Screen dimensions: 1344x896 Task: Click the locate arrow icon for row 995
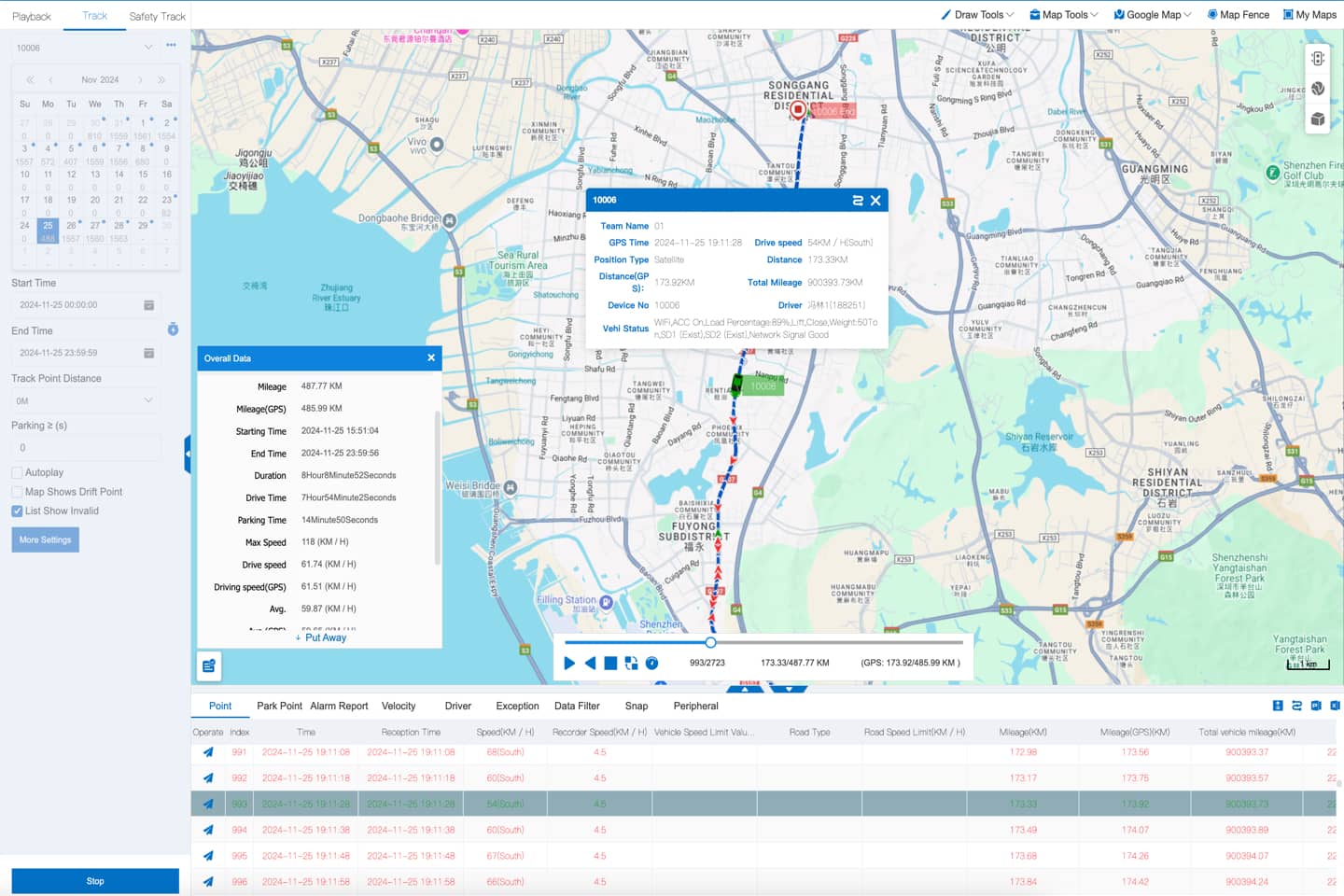click(208, 856)
